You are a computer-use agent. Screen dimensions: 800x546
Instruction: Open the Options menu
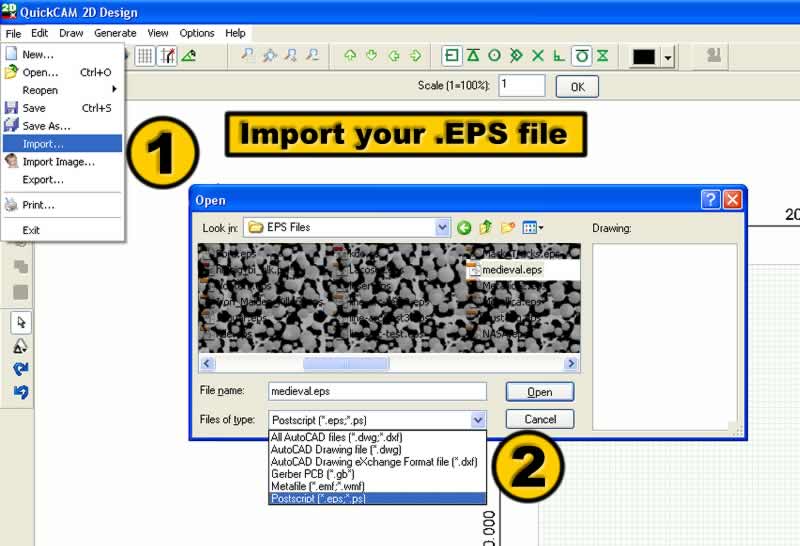(197, 33)
